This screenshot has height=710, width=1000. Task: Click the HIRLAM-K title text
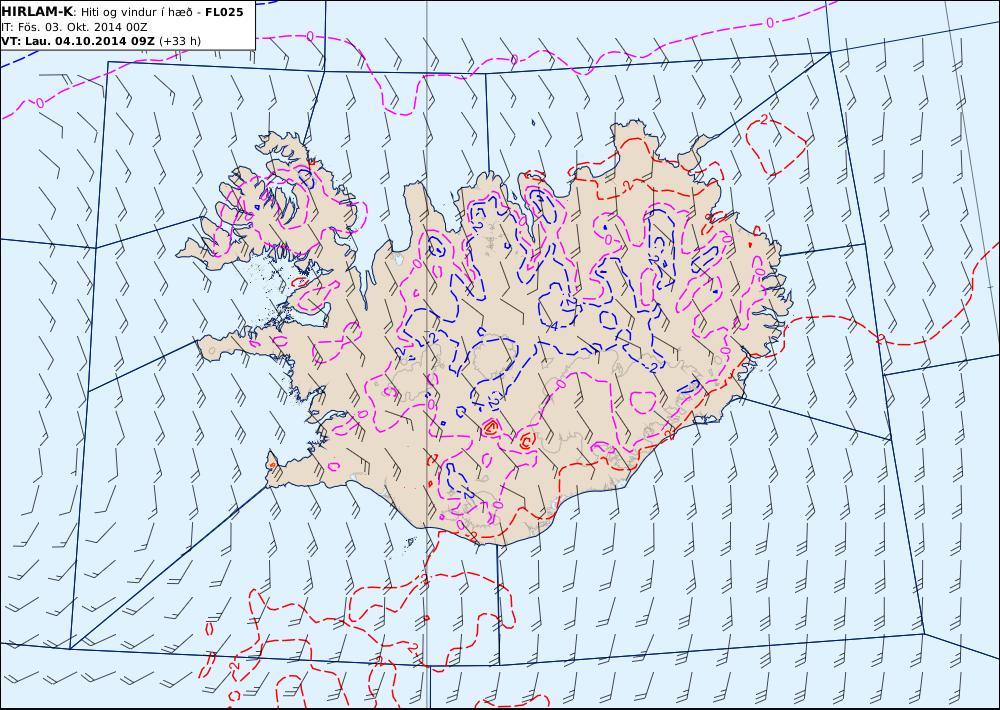(x=38, y=11)
